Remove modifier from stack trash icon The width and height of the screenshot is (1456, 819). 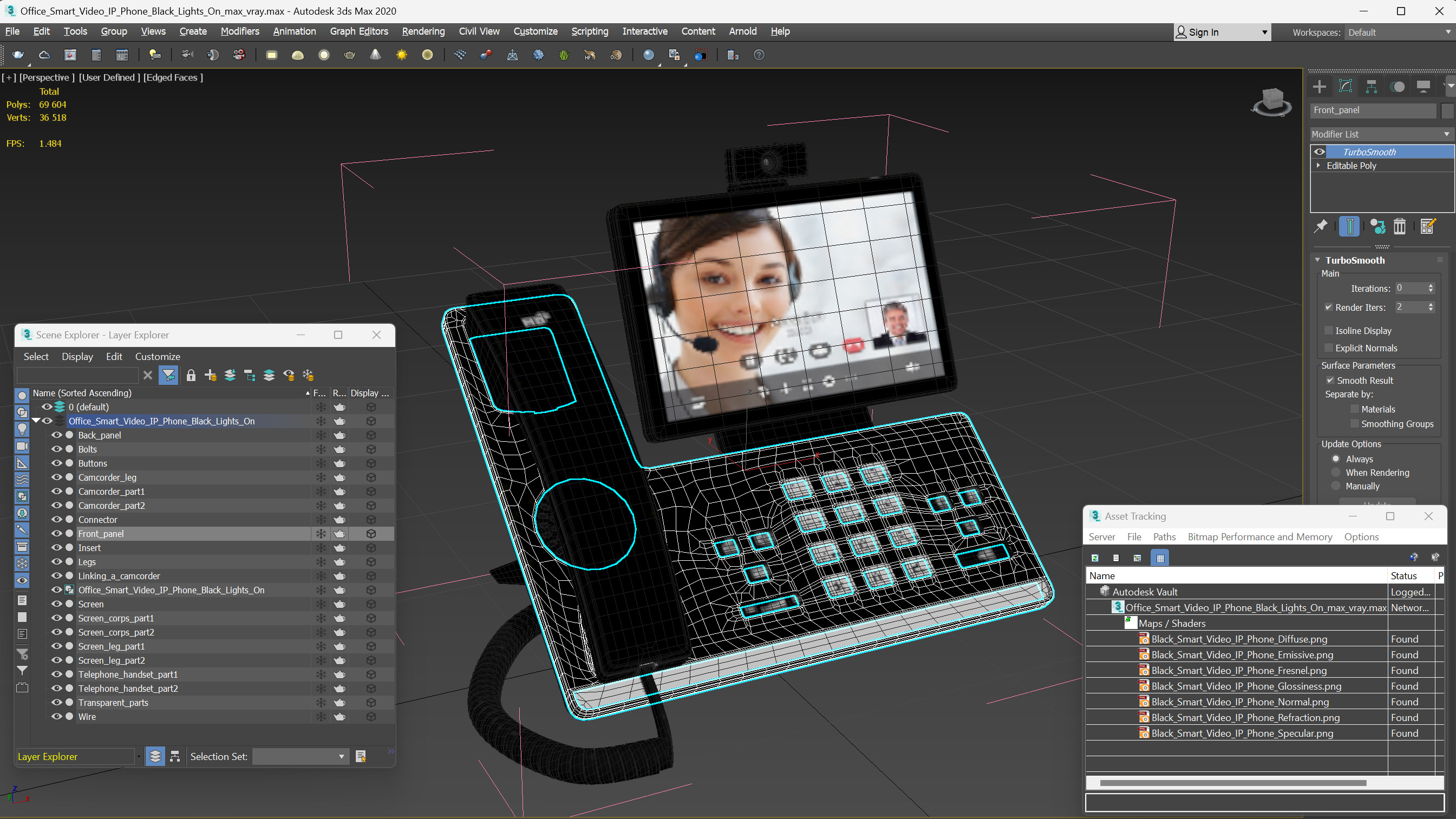coord(1400,227)
